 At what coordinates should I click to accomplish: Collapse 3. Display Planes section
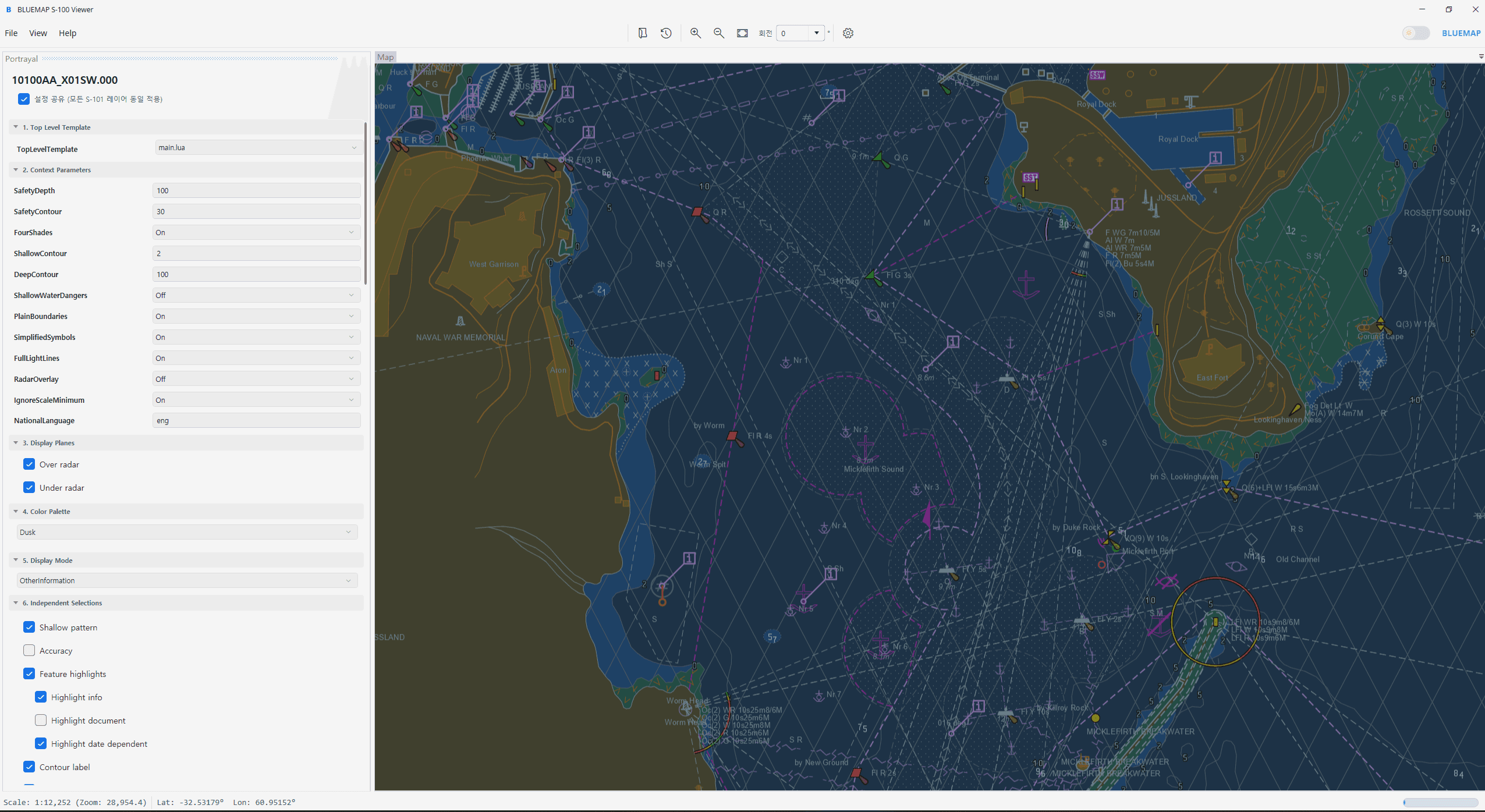tap(16, 442)
